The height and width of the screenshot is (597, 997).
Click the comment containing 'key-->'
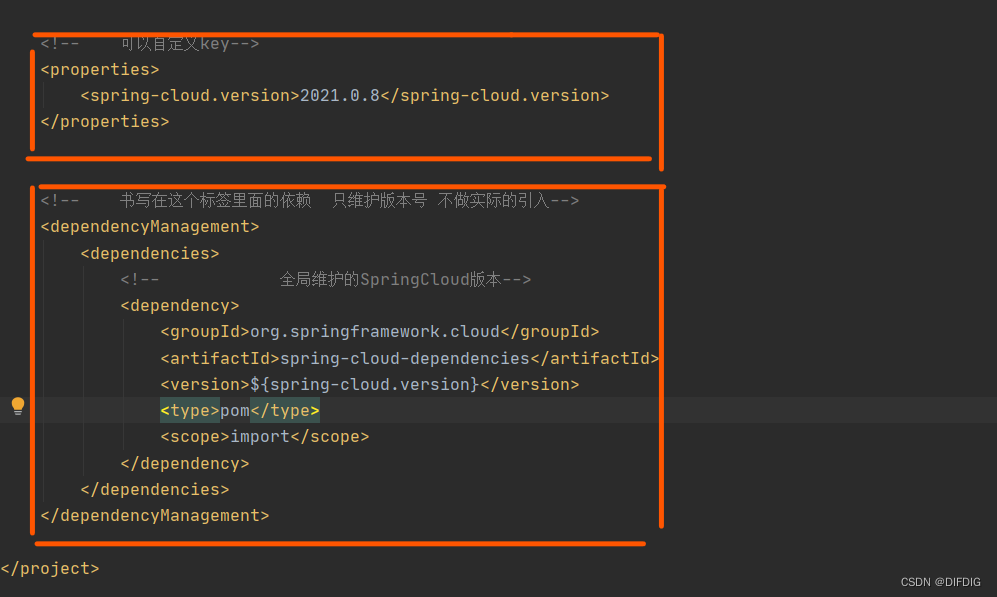pos(149,44)
